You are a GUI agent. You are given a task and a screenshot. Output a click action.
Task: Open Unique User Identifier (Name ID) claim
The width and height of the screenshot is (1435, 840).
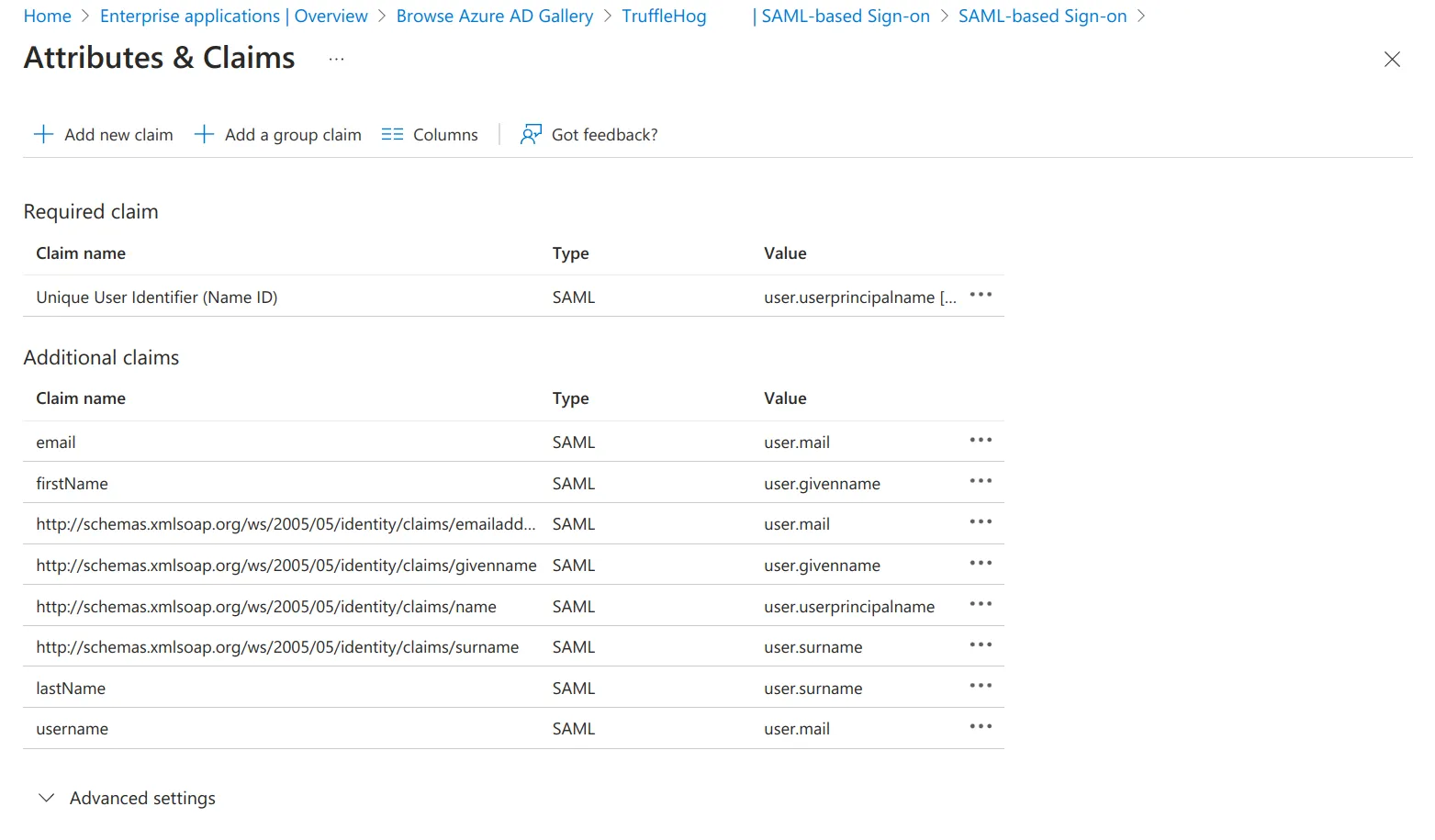(x=157, y=297)
